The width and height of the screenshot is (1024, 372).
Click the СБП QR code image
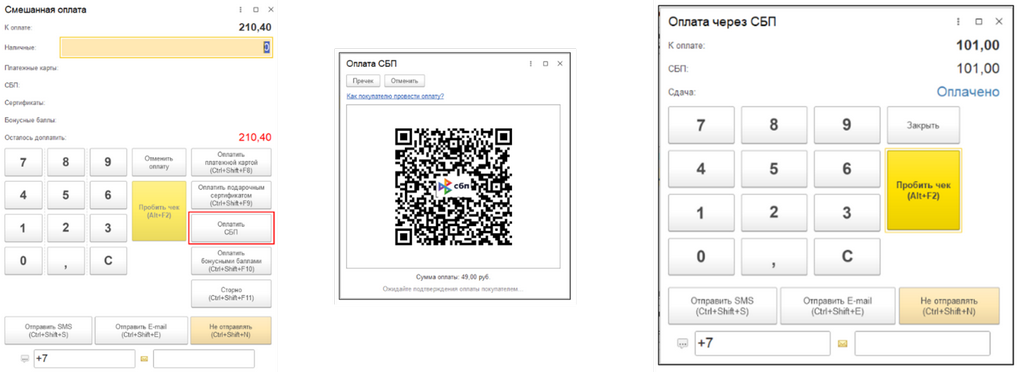(453, 187)
